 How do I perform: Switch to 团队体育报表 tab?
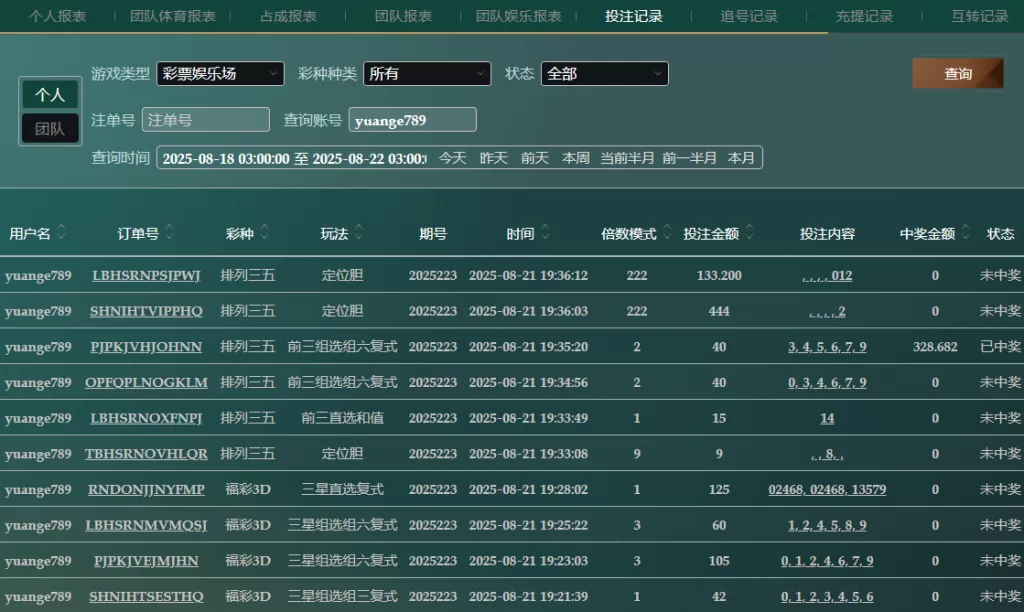[x=172, y=16]
